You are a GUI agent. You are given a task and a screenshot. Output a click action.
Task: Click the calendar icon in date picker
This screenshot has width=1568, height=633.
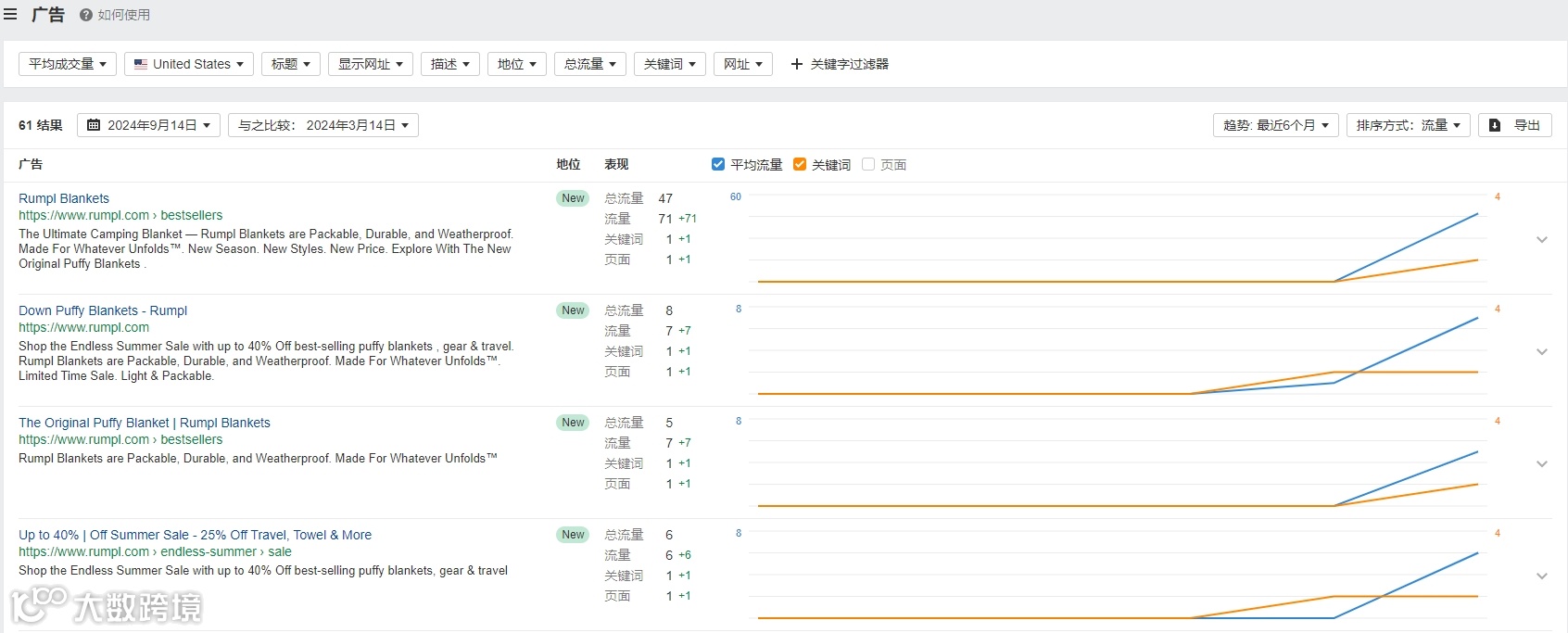pos(94,125)
